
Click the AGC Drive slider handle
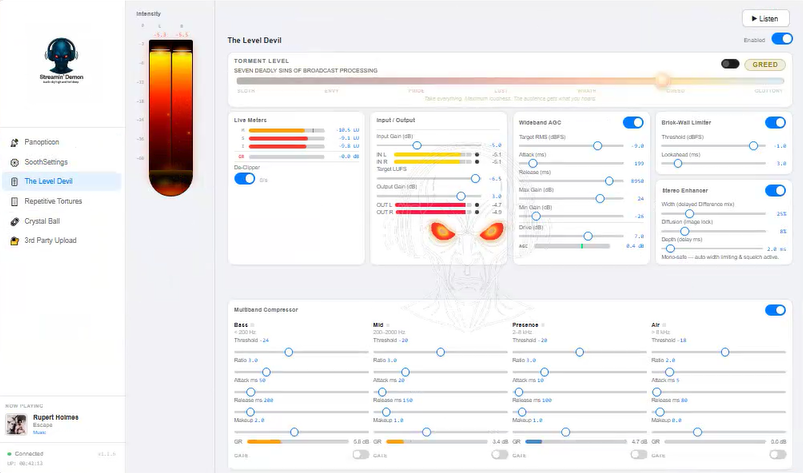point(588,236)
